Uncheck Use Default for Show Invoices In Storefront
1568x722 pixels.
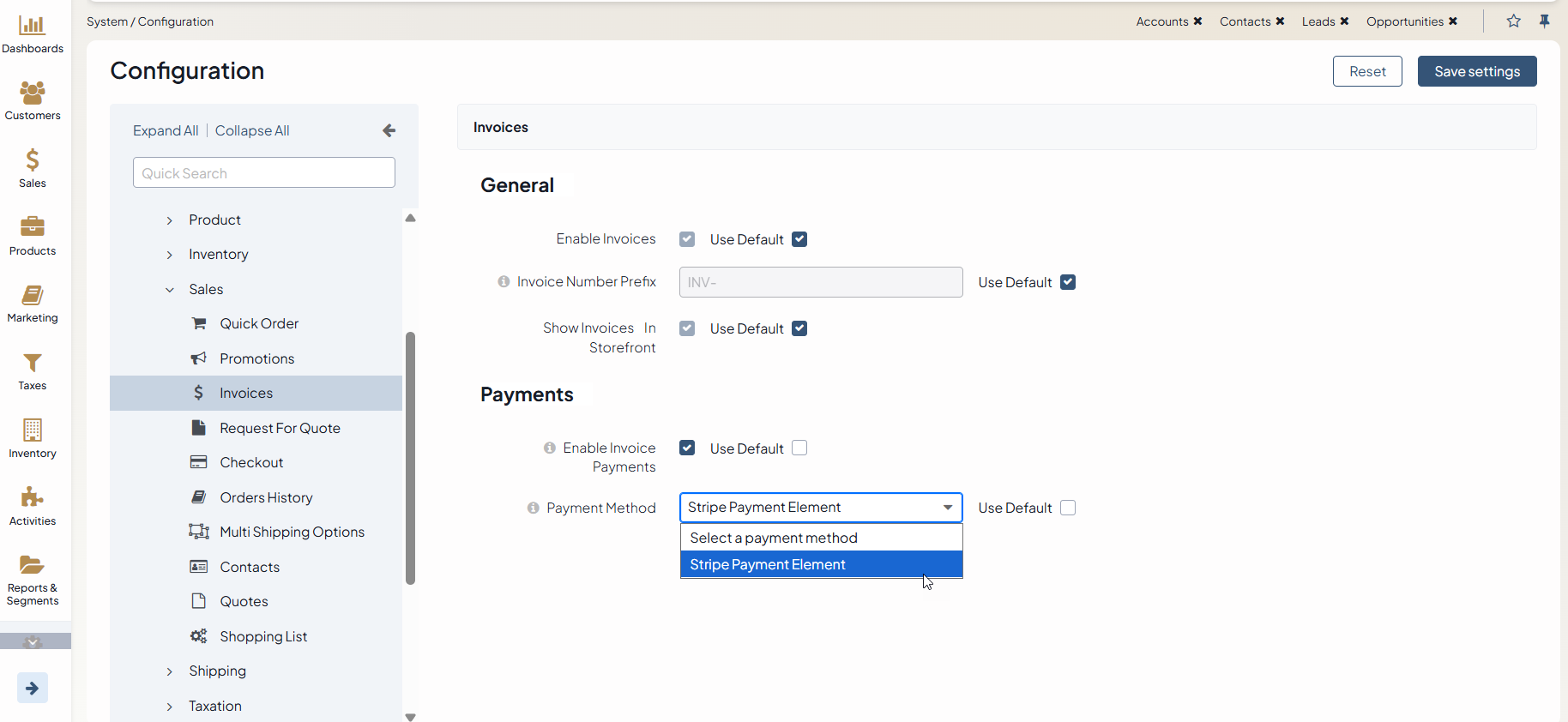click(799, 328)
